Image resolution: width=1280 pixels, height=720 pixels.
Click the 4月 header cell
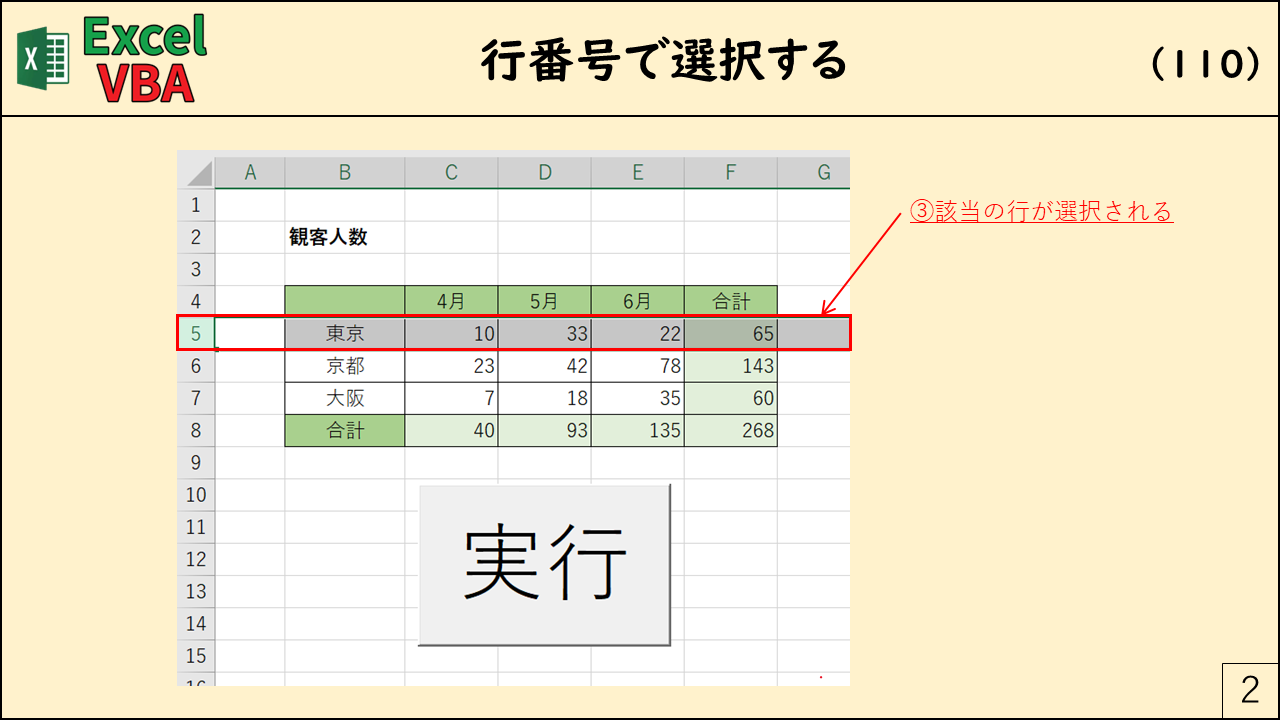[x=451, y=301]
